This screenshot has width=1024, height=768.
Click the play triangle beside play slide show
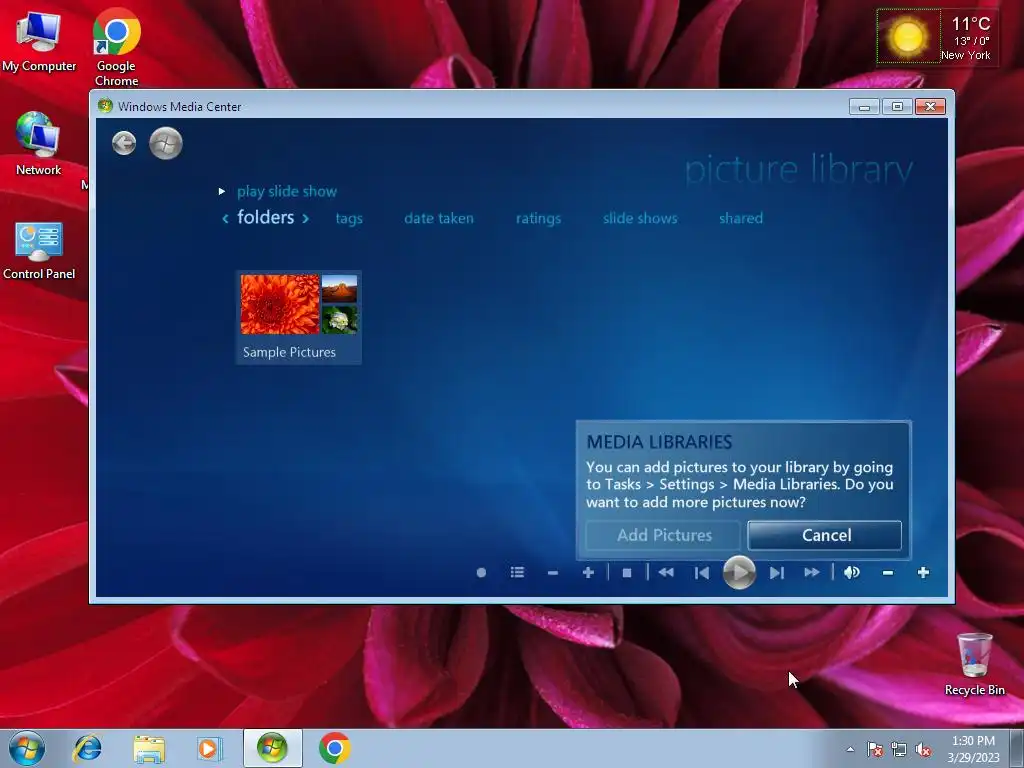(x=222, y=191)
